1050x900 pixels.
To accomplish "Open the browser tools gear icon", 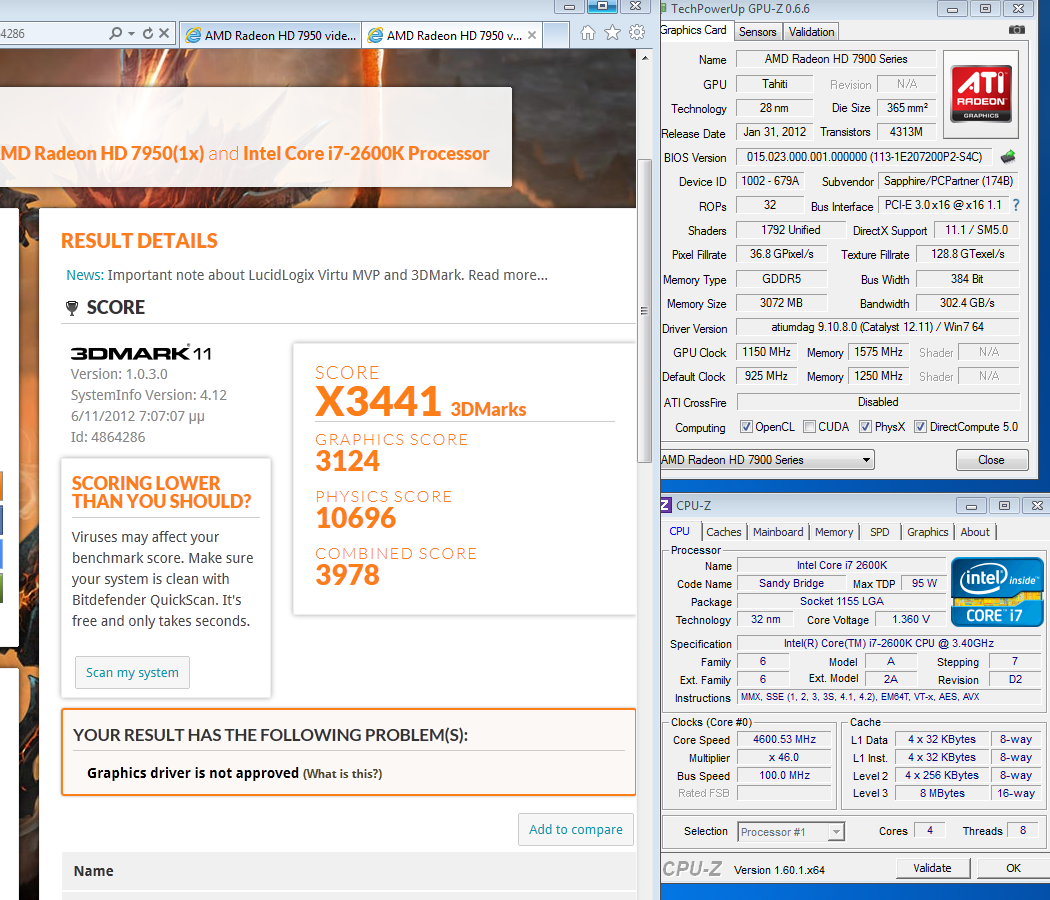I will tap(637, 33).
